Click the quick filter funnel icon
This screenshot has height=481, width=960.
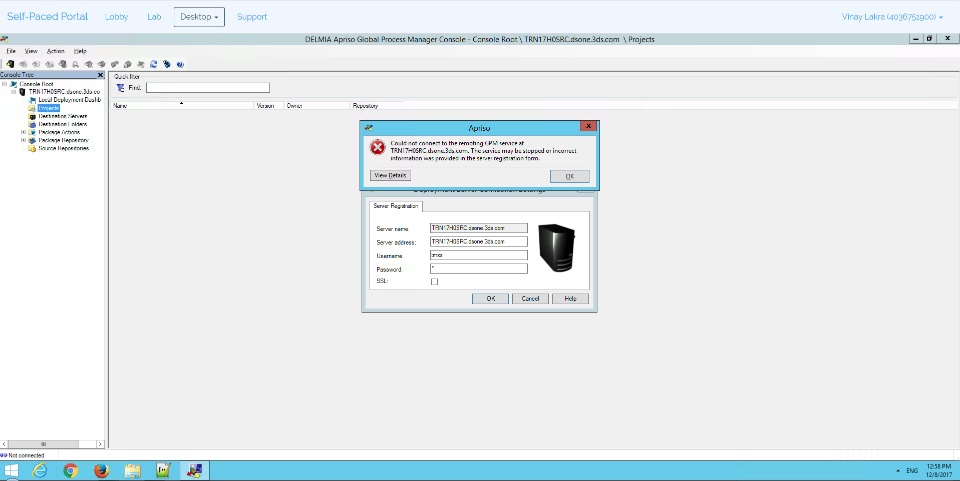click(121, 88)
